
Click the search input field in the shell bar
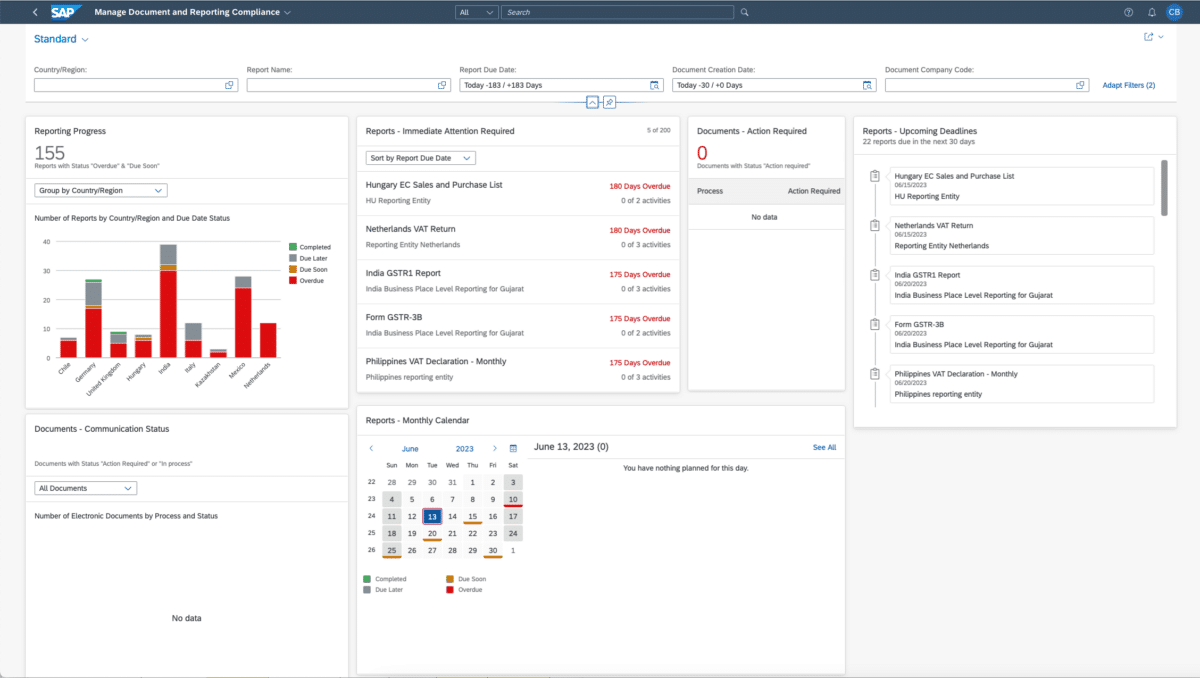point(617,12)
